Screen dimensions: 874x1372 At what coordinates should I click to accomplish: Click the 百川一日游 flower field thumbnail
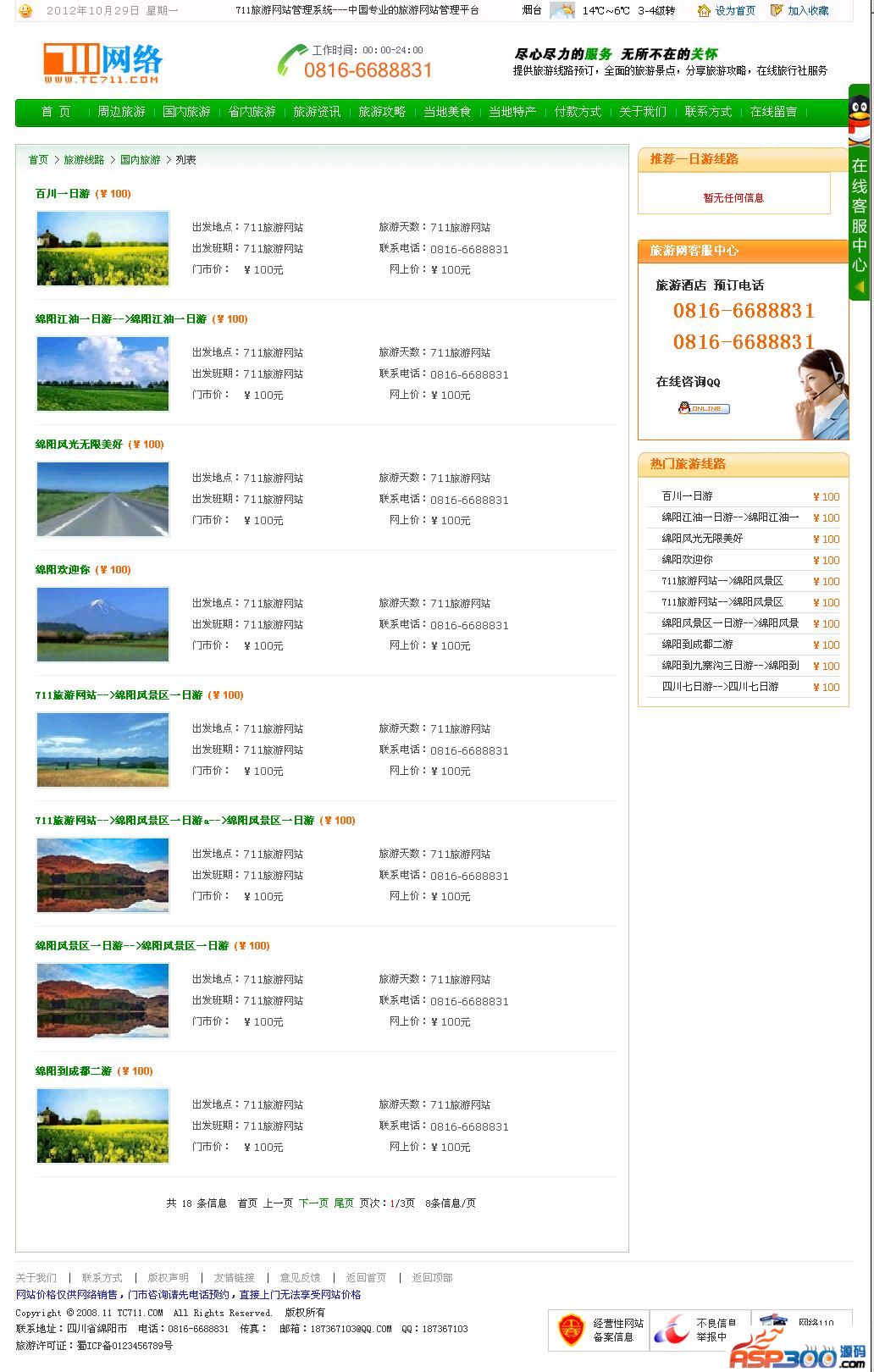click(x=102, y=248)
